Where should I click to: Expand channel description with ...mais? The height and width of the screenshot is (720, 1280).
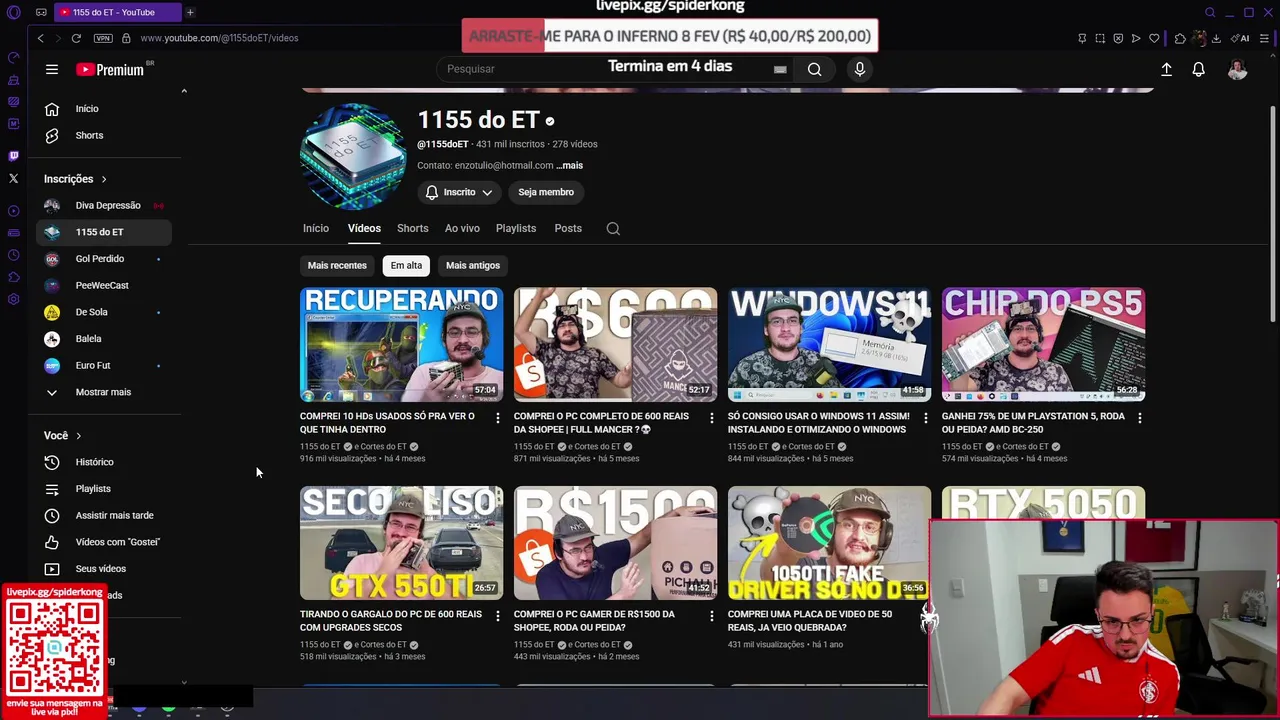pos(569,165)
